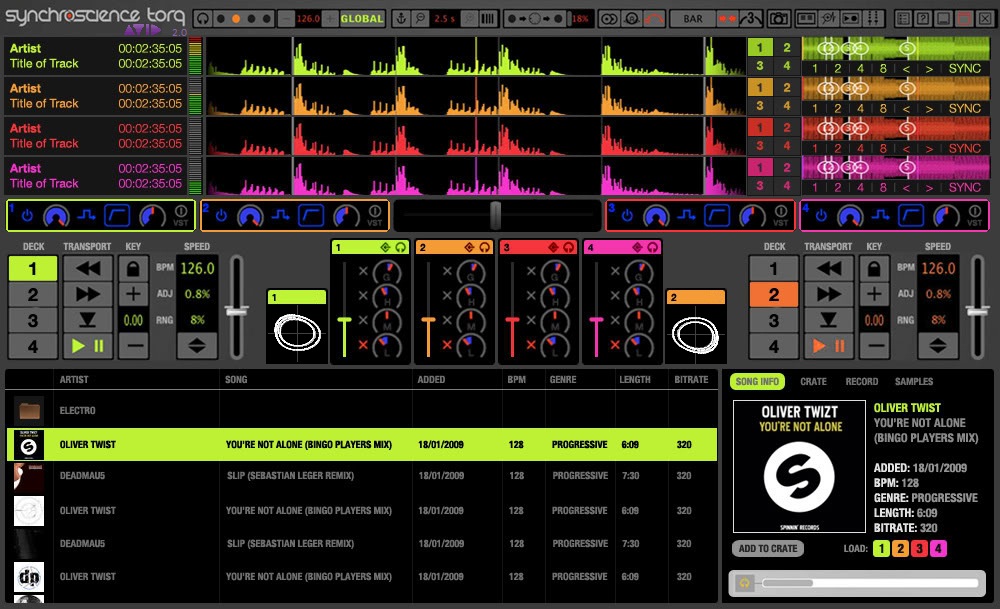This screenshot has height=609, width=1000.
Task: Click the headphone icon in the top toolbar
Action: (203, 18)
